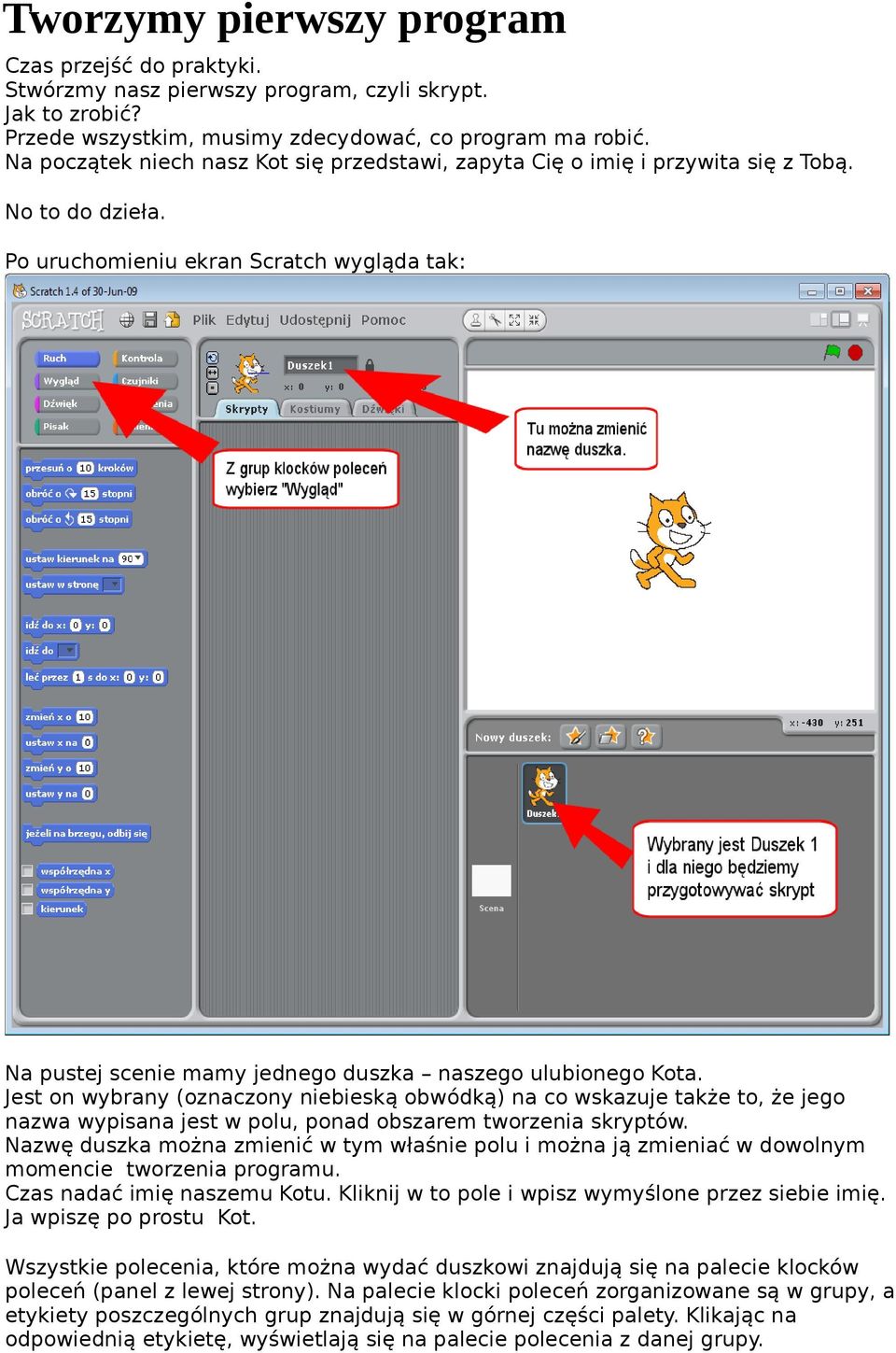
Task: Open the ustaw w stronę dropdown
Action: pos(112,585)
